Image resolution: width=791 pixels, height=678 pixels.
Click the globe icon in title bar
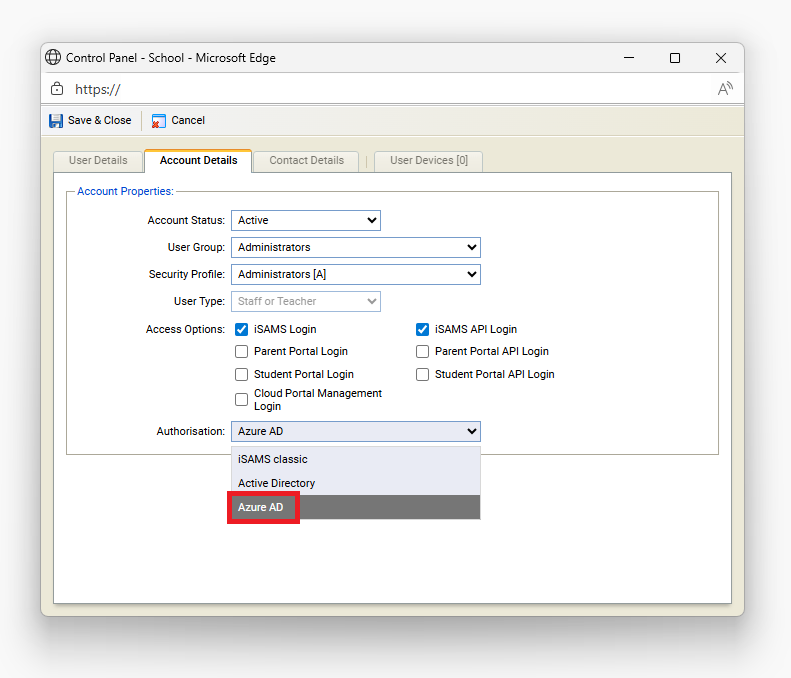tap(54, 58)
